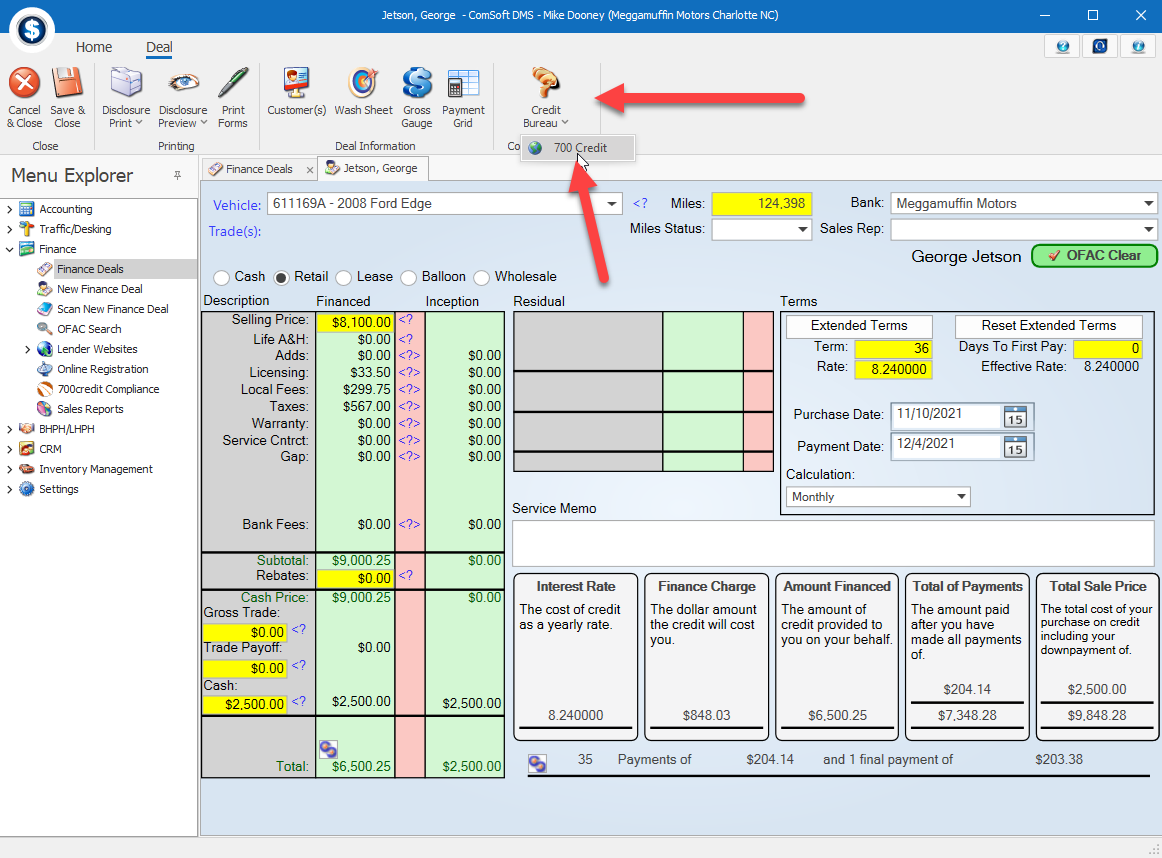Pin the Menu Explorer panel
Viewport: 1162px width, 858px height.
pos(177,176)
